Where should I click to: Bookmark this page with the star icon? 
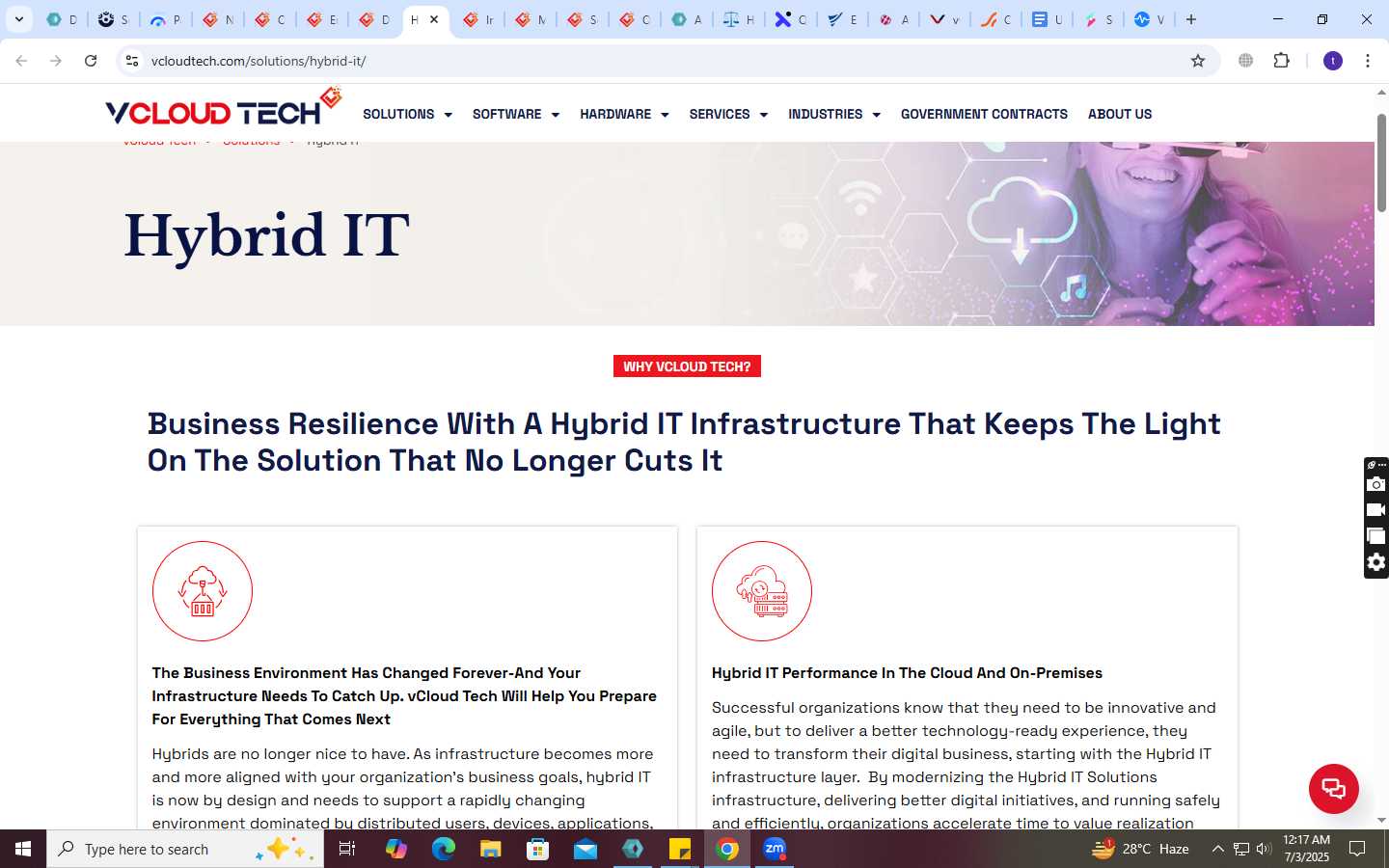(x=1198, y=61)
